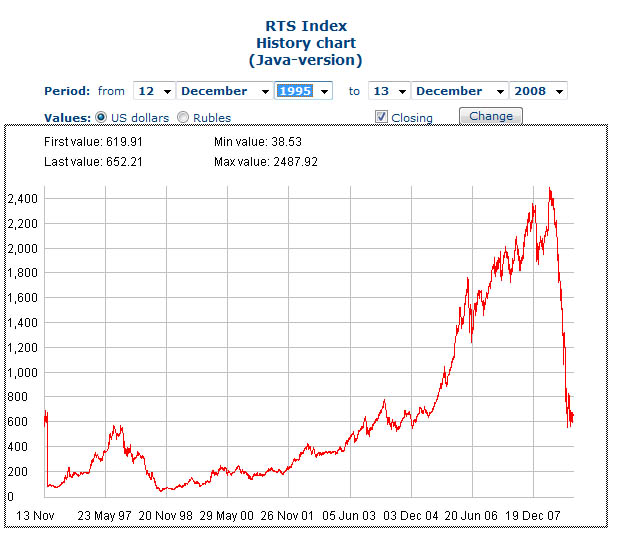Click the 'RTS Index' title text
The height and width of the screenshot is (534, 621).
click(306, 26)
